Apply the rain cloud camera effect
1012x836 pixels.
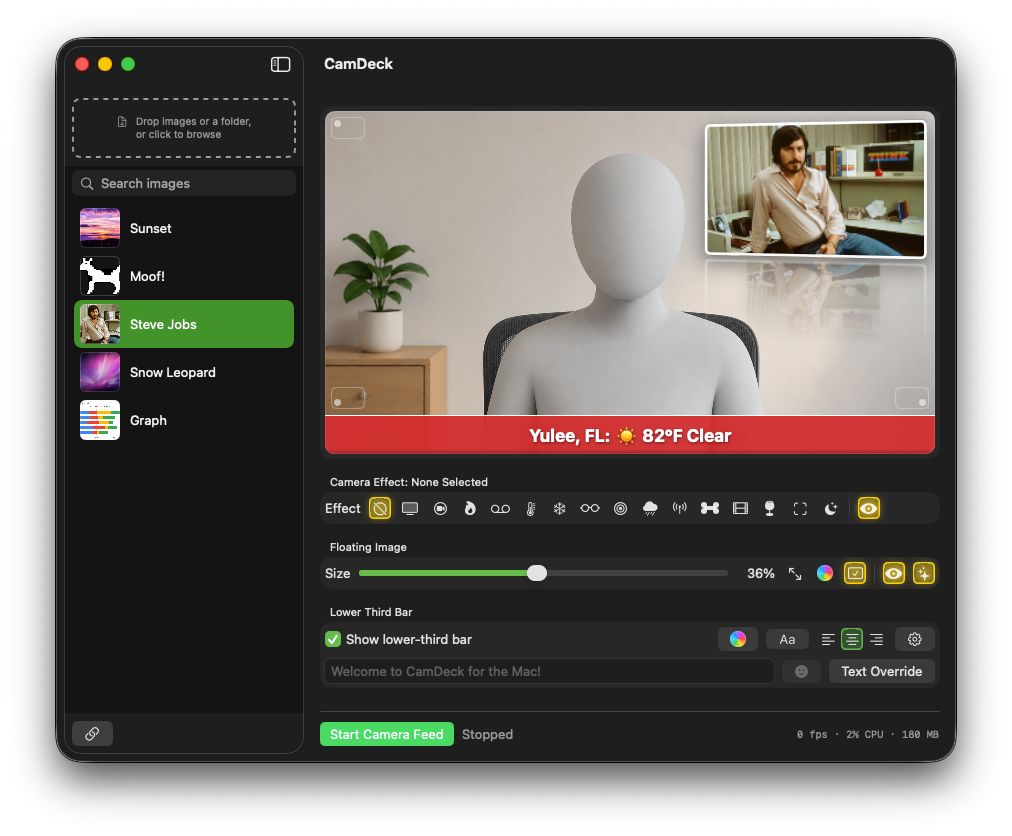tap(650, 509)
